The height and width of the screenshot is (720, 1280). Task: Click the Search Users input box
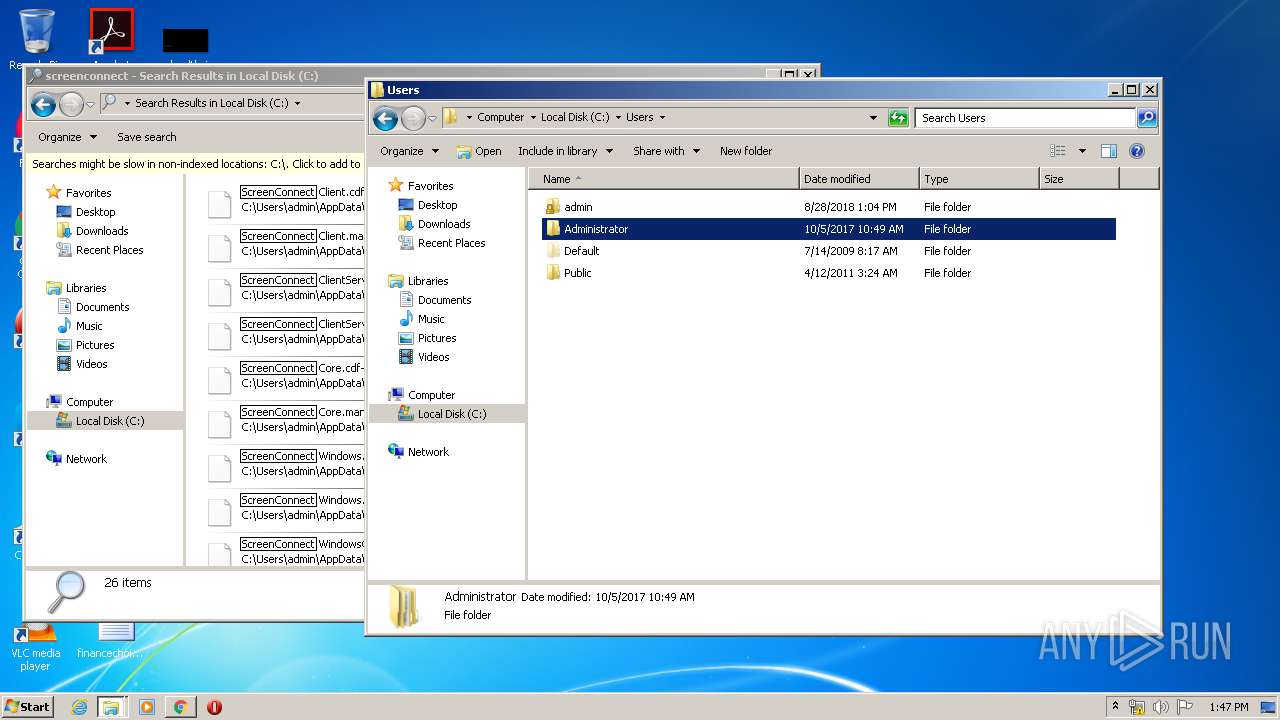[x=1025, y=118]
